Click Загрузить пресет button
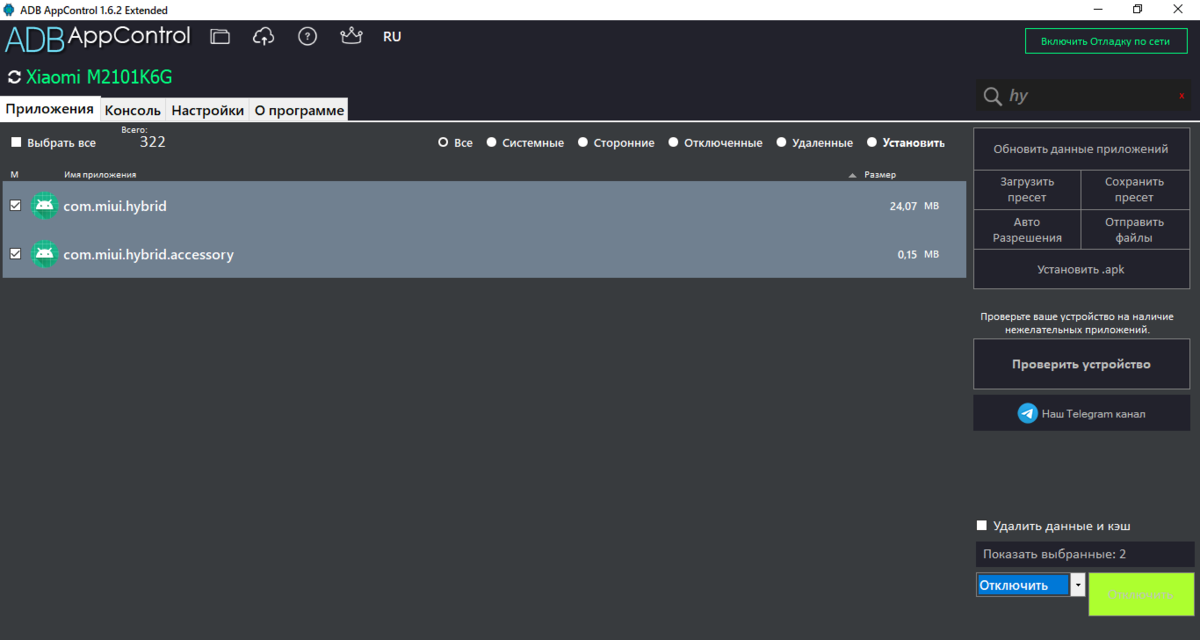 click(x=1027, y=190)
